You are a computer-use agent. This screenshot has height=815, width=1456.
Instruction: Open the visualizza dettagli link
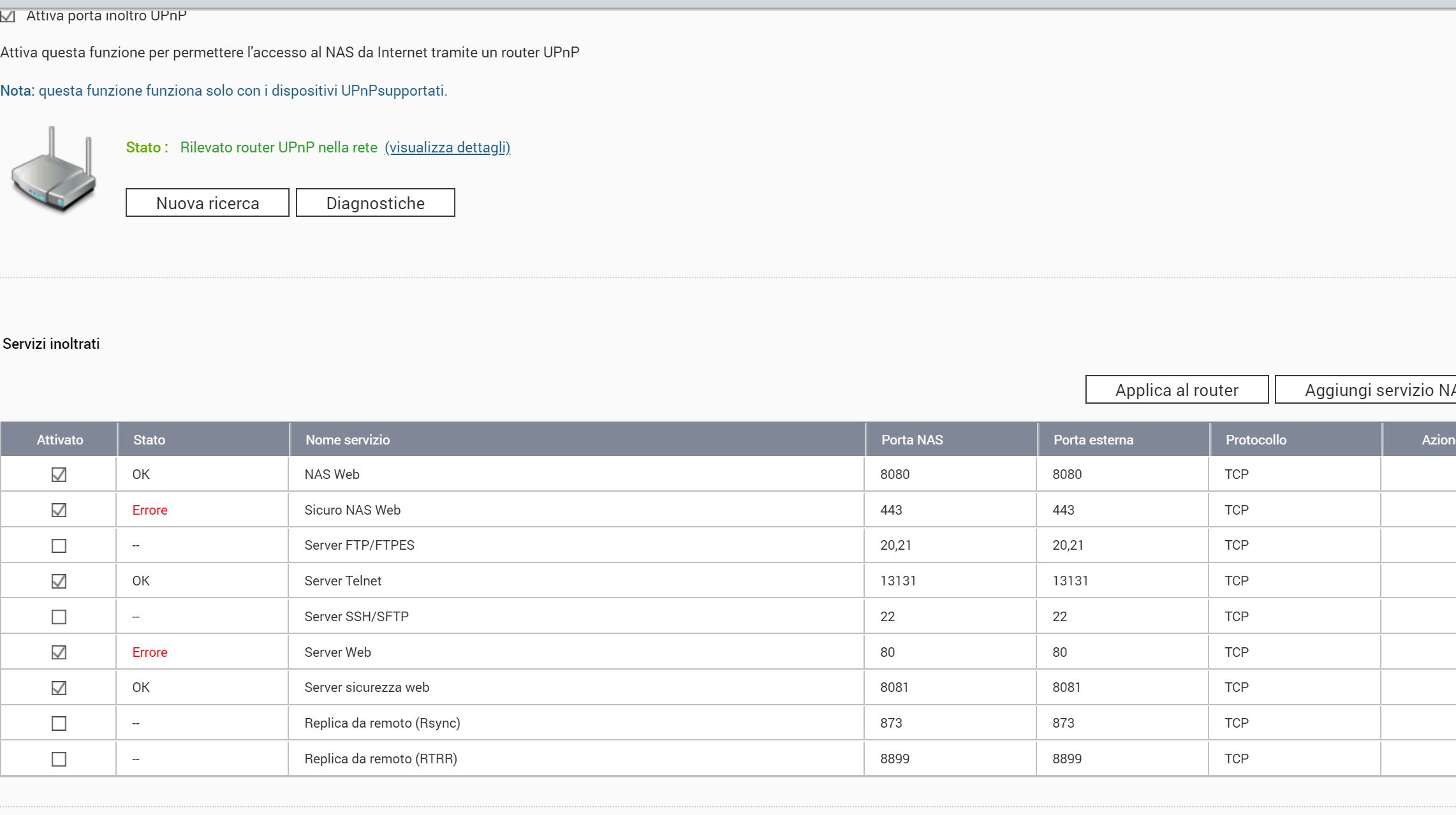point(447,147)
